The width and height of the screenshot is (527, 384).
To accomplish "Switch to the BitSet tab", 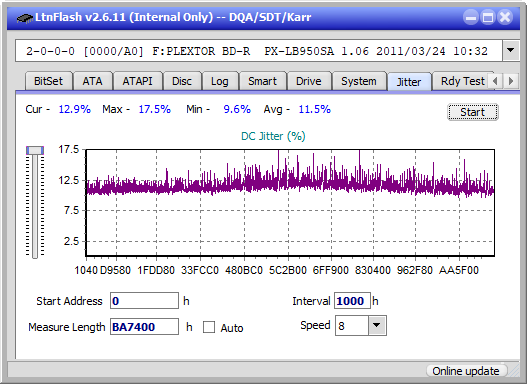I will coord(48,81).
